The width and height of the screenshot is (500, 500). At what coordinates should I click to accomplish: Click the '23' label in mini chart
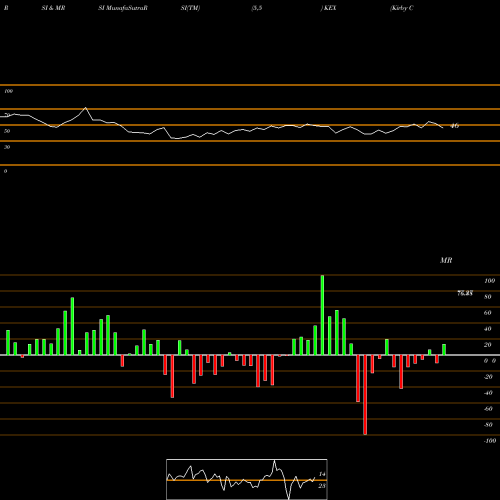click(322, 486)
